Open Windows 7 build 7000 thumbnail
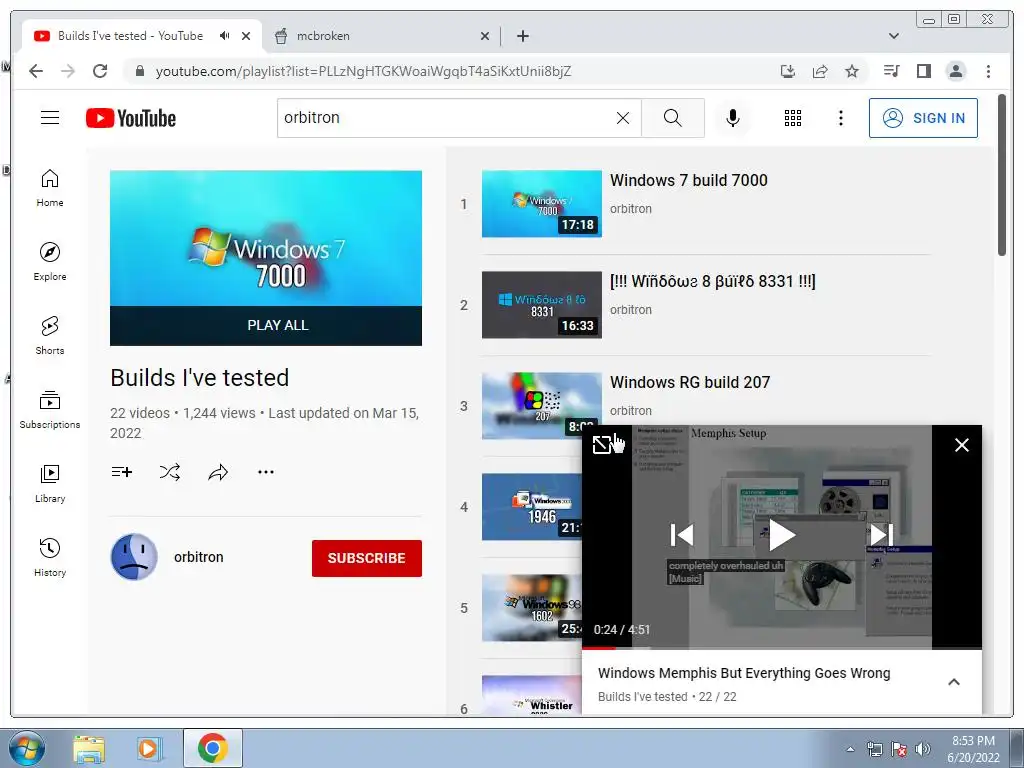 click(x=541, y=204)
